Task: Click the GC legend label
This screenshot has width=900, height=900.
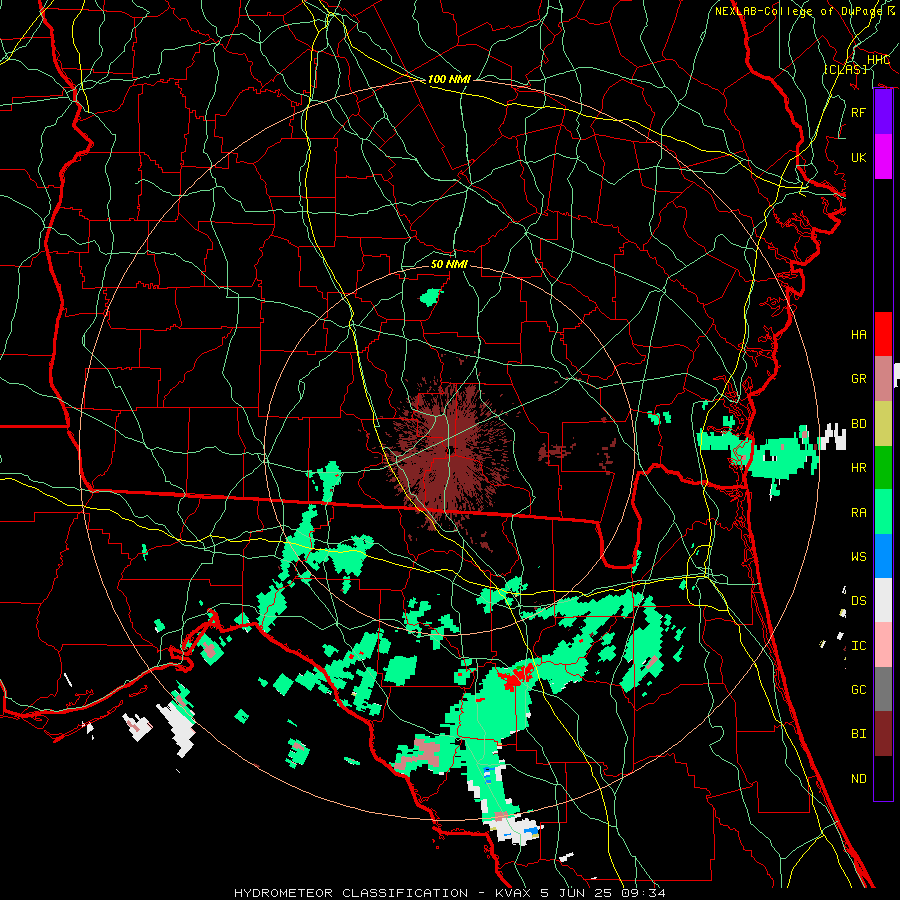Action: click(859, 690)
